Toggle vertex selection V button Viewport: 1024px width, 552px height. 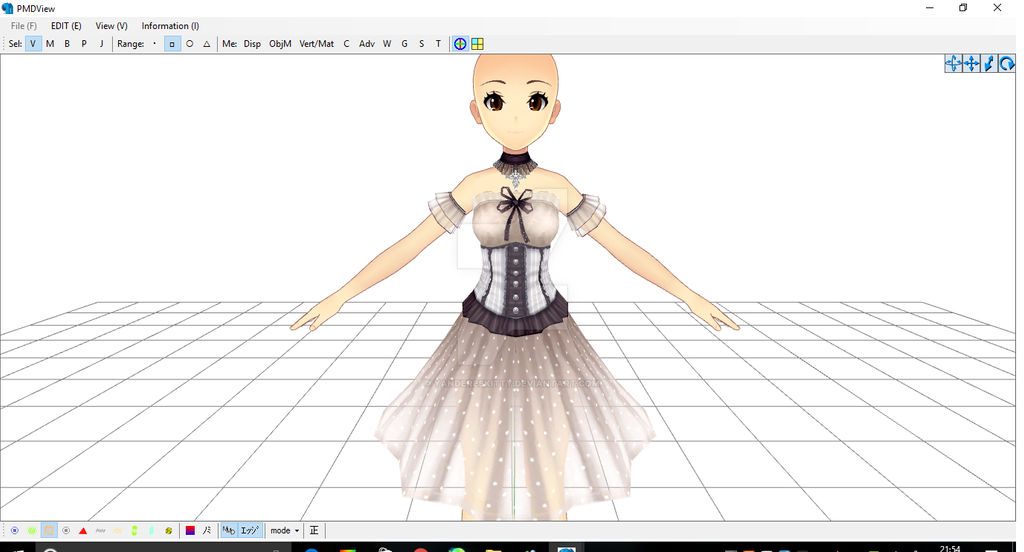33,44
